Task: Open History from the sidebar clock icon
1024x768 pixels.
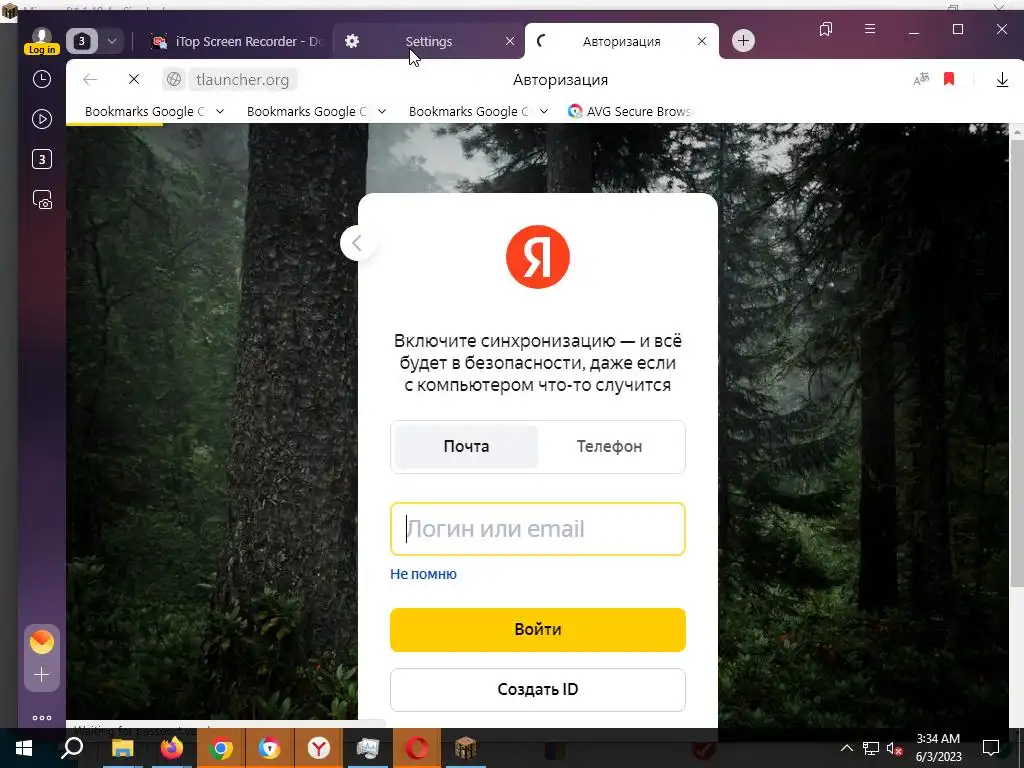Action: point(42,79)
